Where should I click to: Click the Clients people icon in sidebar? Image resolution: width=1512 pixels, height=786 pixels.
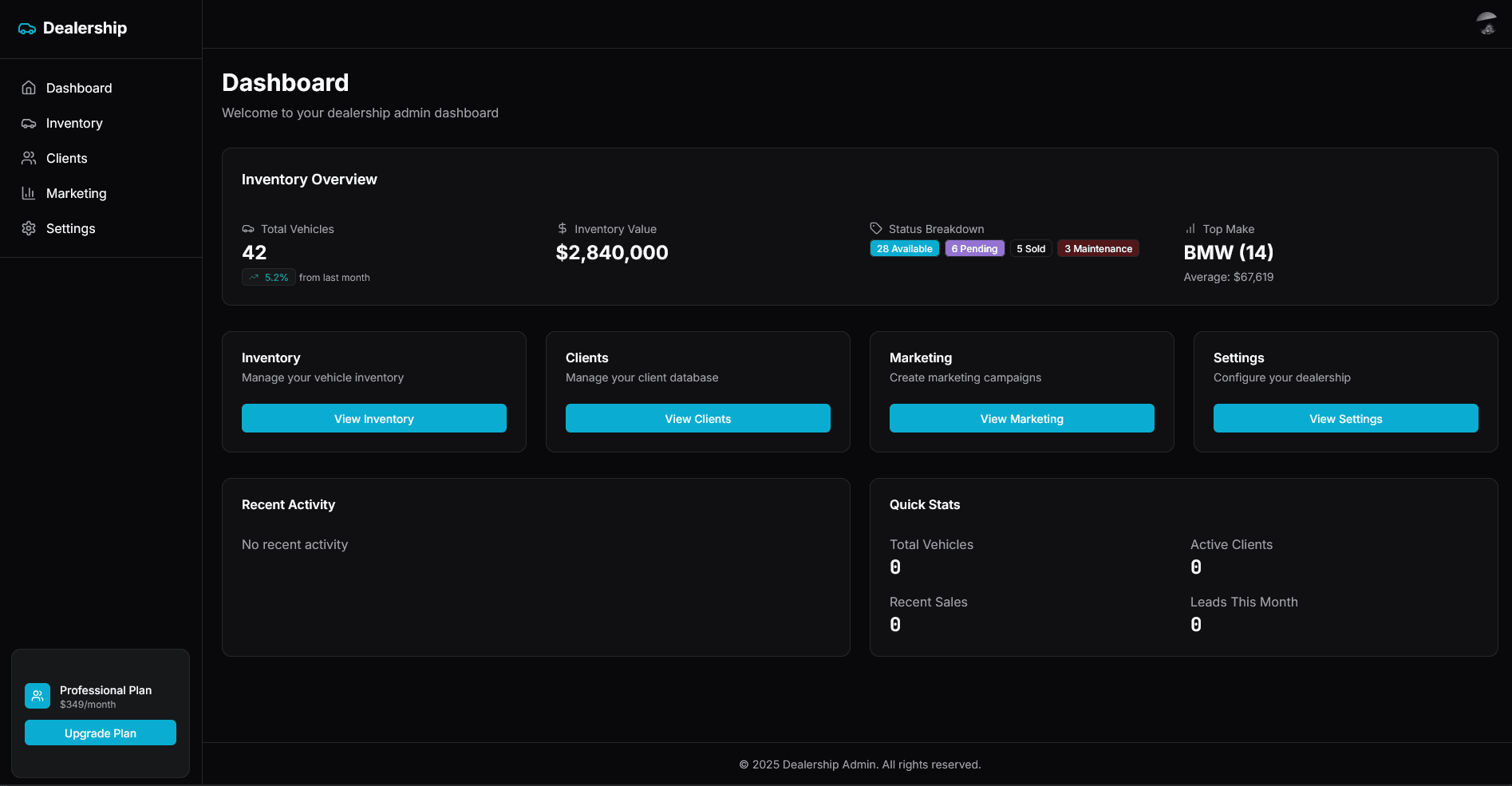click(x=29, y=158)
